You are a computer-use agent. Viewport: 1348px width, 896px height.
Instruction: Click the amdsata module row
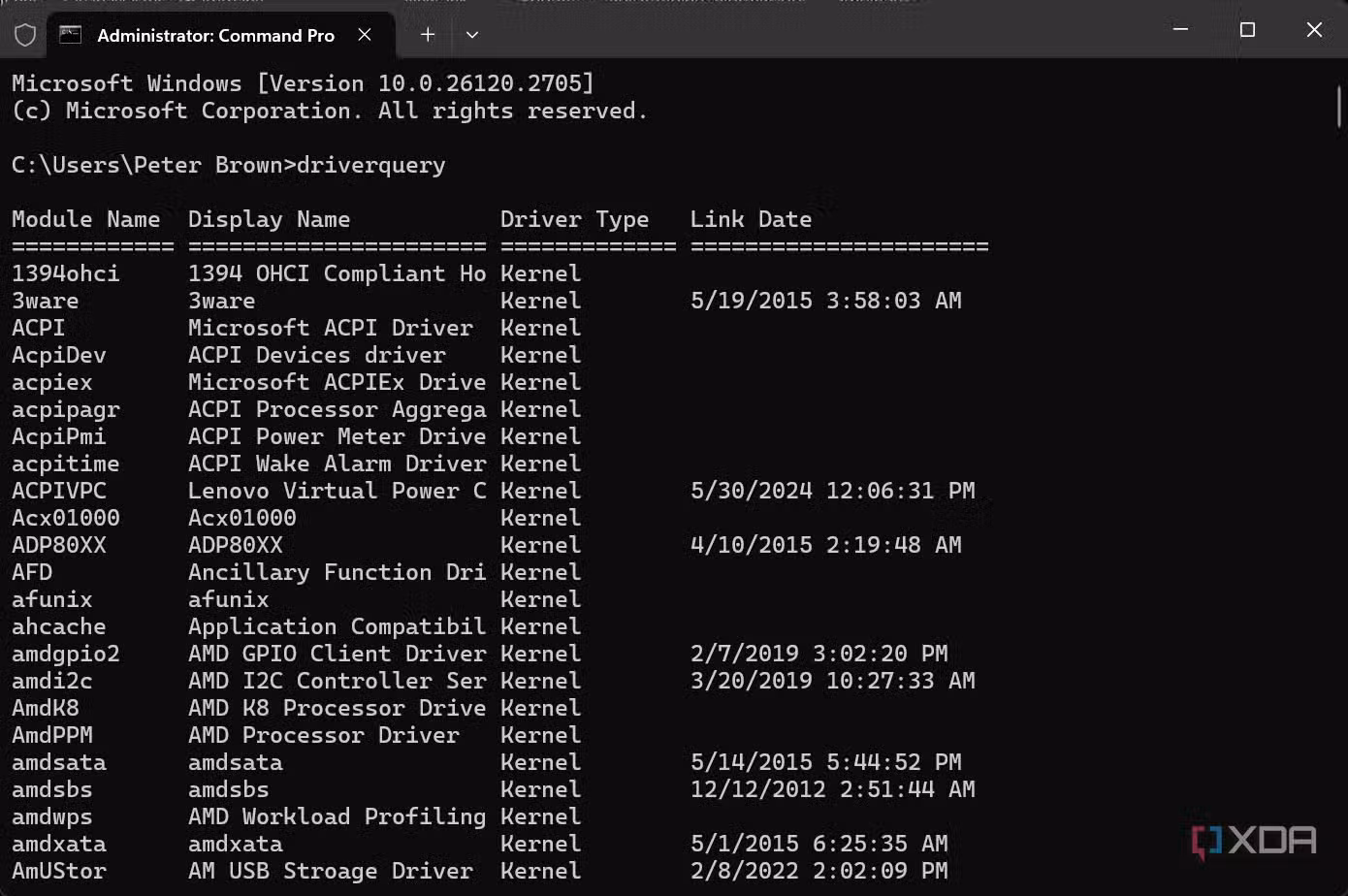tap(58, 762)
